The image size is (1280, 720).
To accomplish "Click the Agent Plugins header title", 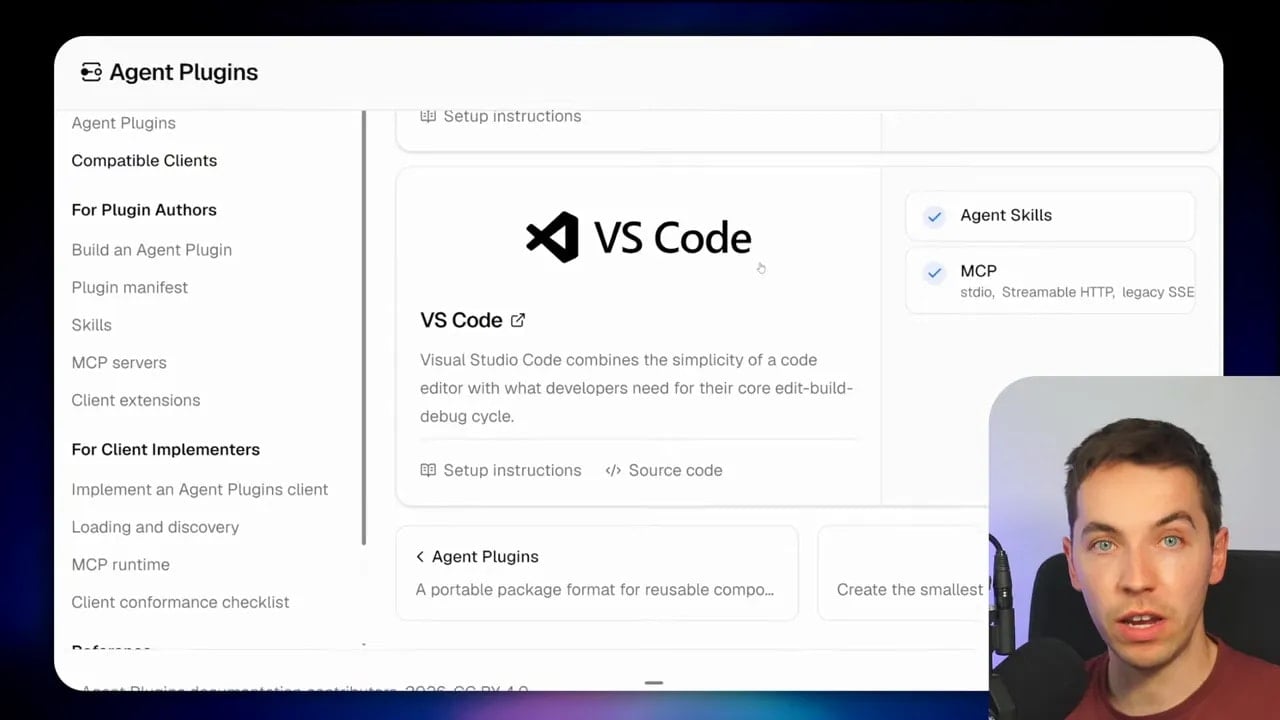I will tap(183, 72).
